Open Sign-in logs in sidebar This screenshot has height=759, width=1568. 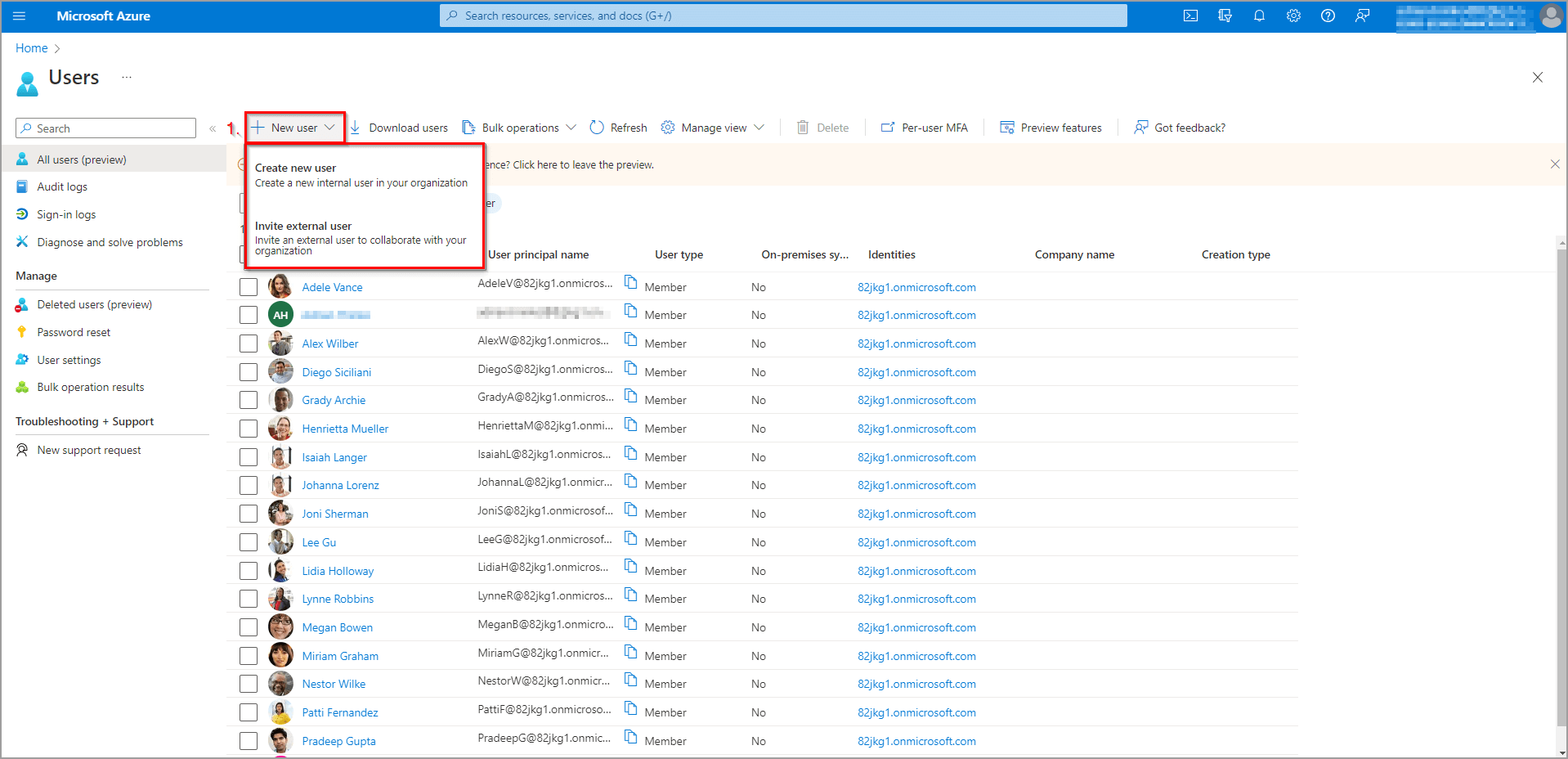pos(66,214)
